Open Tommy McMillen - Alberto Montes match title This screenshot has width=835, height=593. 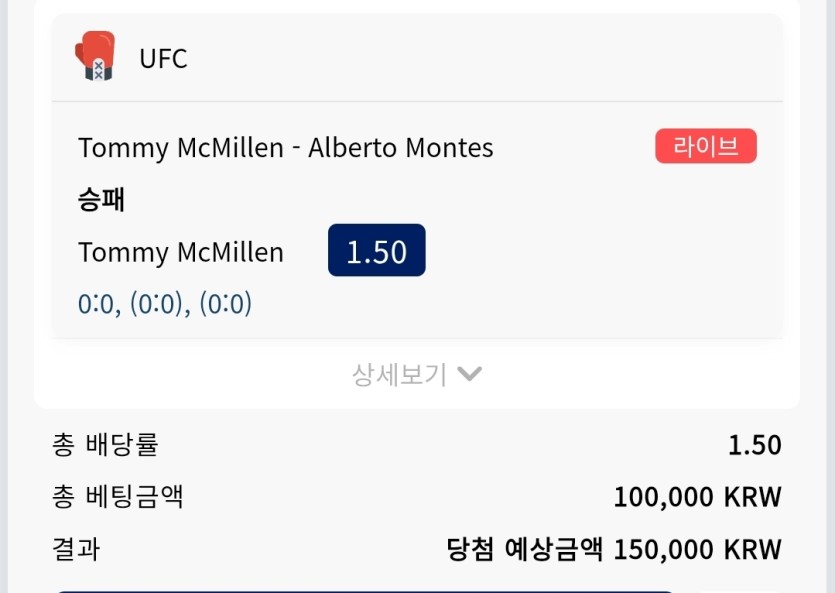click(285, 147)
